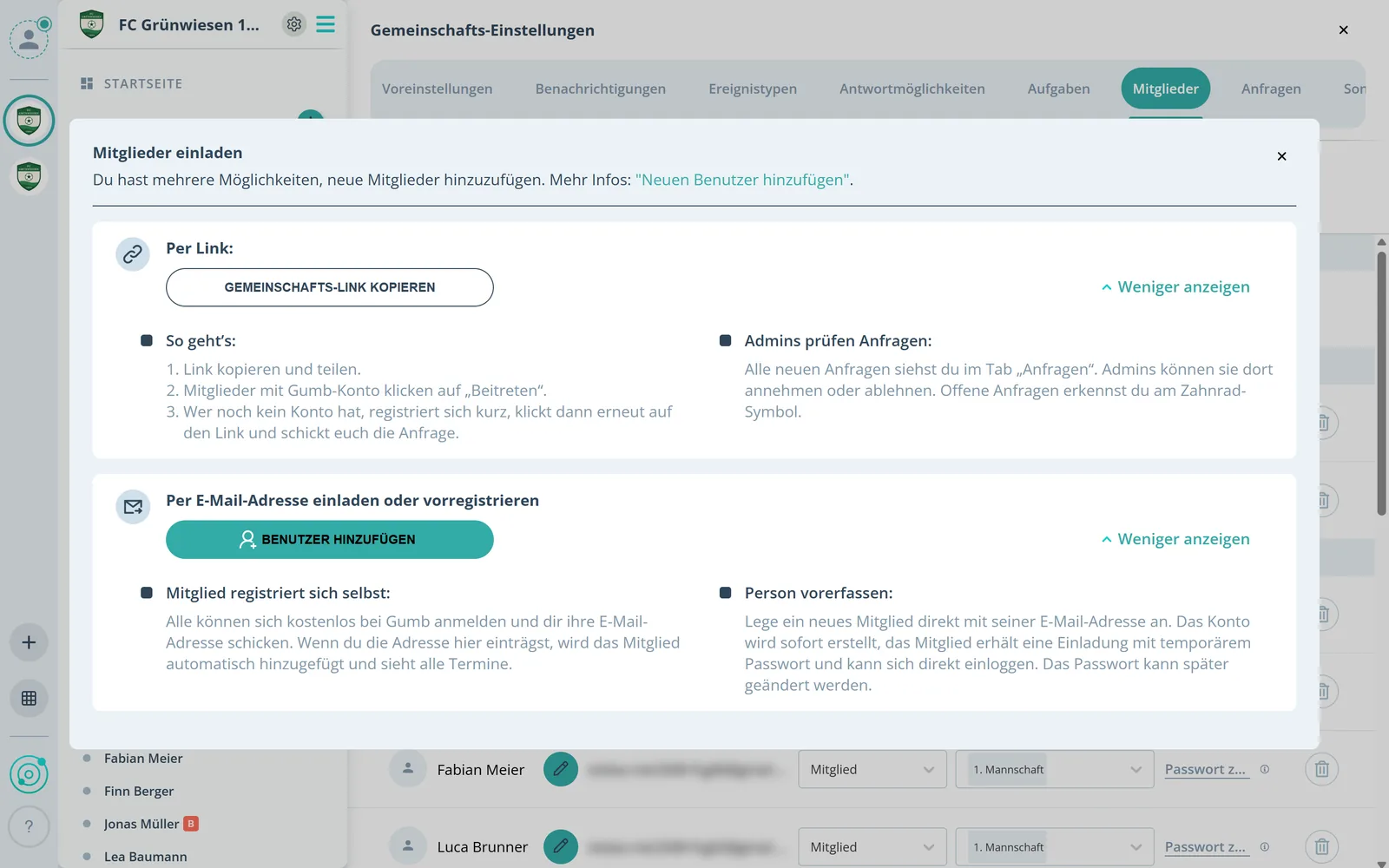Screen dimensions: 1389x868
Task: Click the member list vertical scrollbar
Action: tap(1381, 384)
